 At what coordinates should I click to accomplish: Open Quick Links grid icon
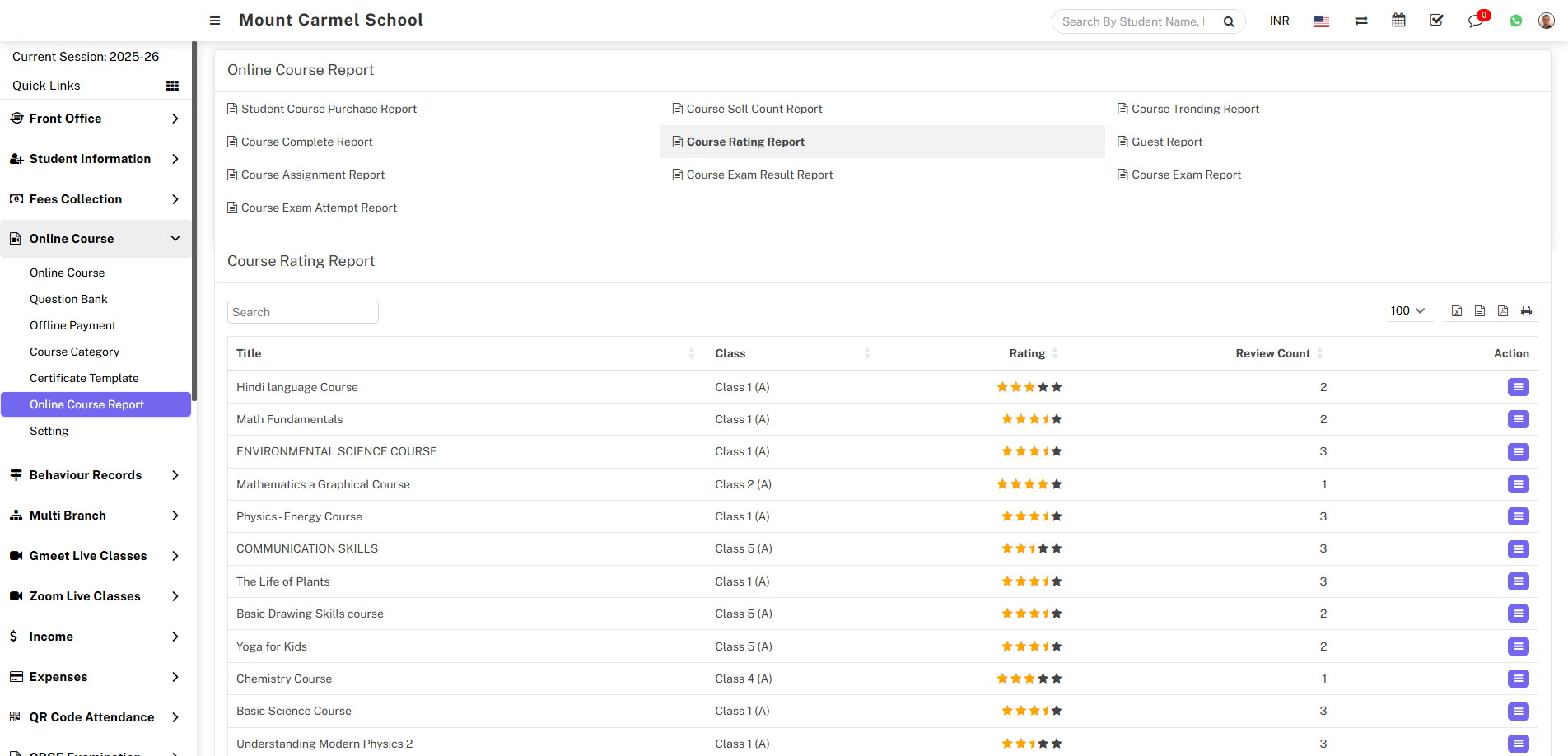point(172,86)
